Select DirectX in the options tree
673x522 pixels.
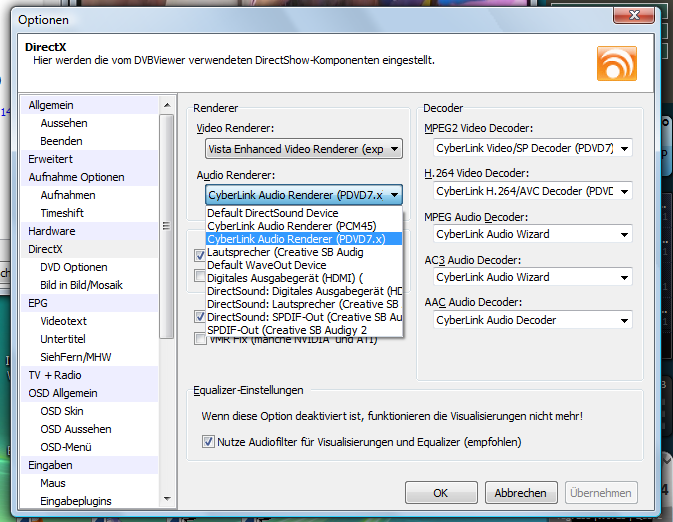click(x=90, y=249)
